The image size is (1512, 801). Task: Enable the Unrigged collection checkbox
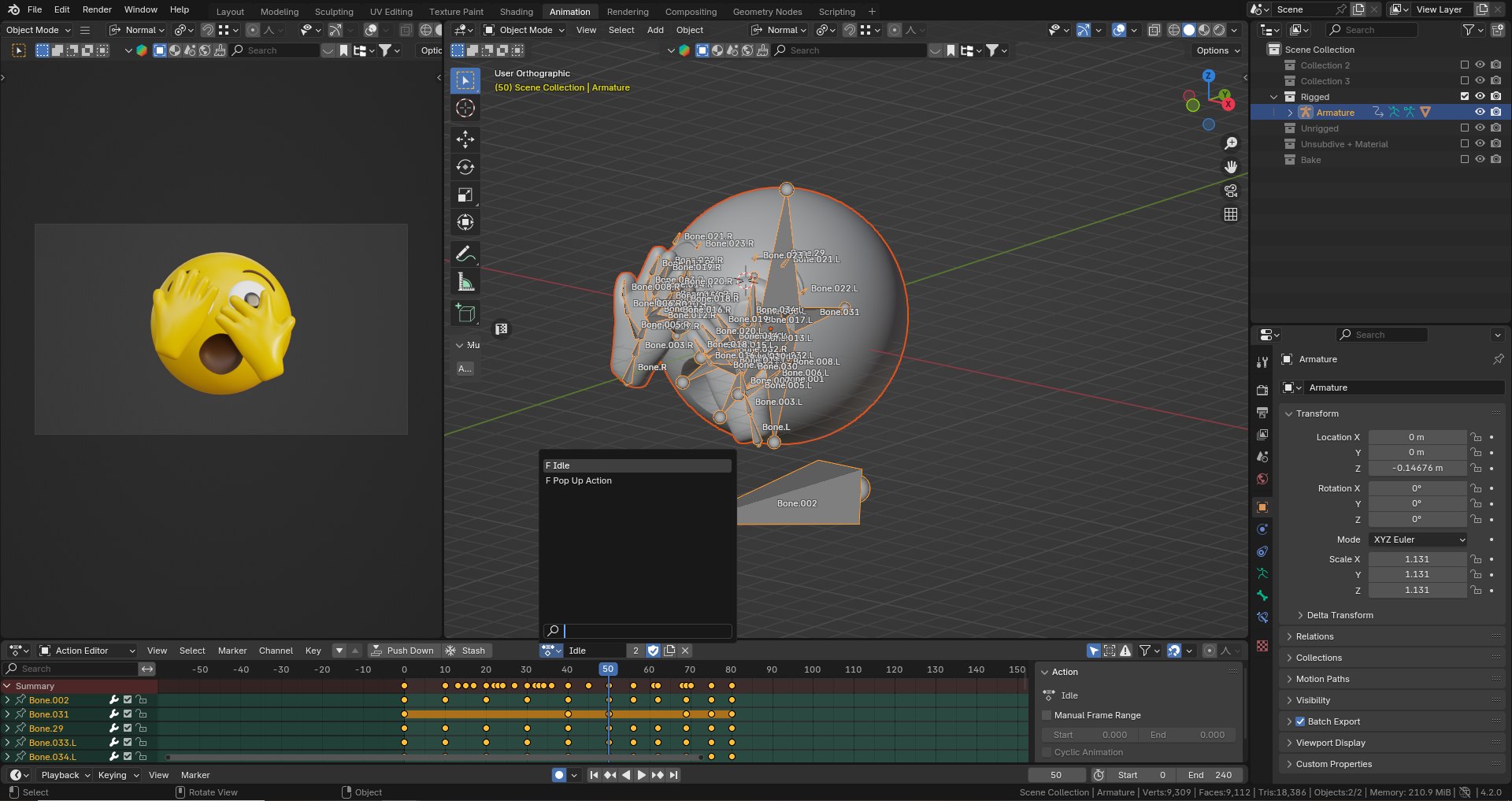(x=1465, y=128)
